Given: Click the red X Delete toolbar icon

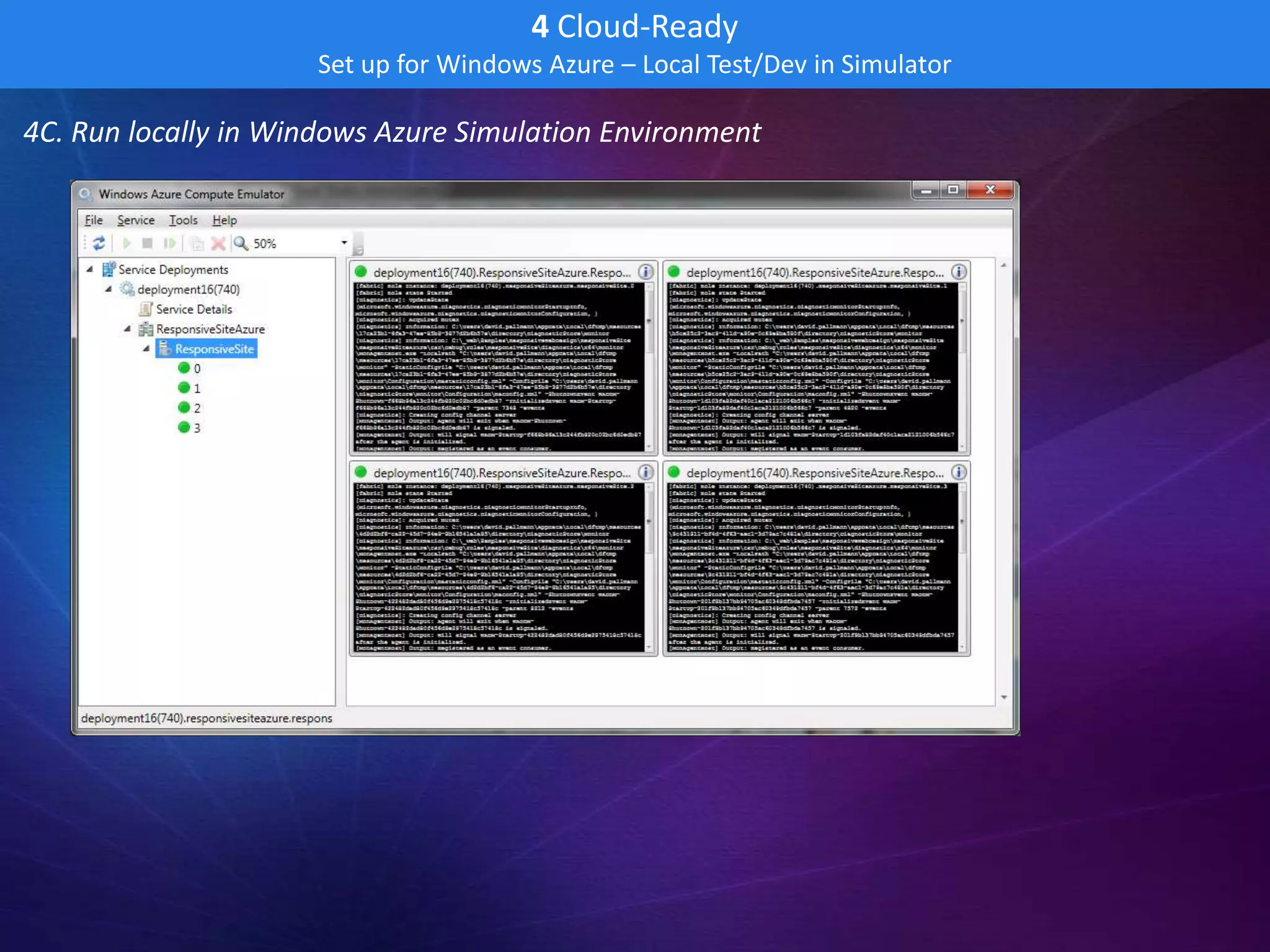Looking at the screenshot, I should click(218, 243).
